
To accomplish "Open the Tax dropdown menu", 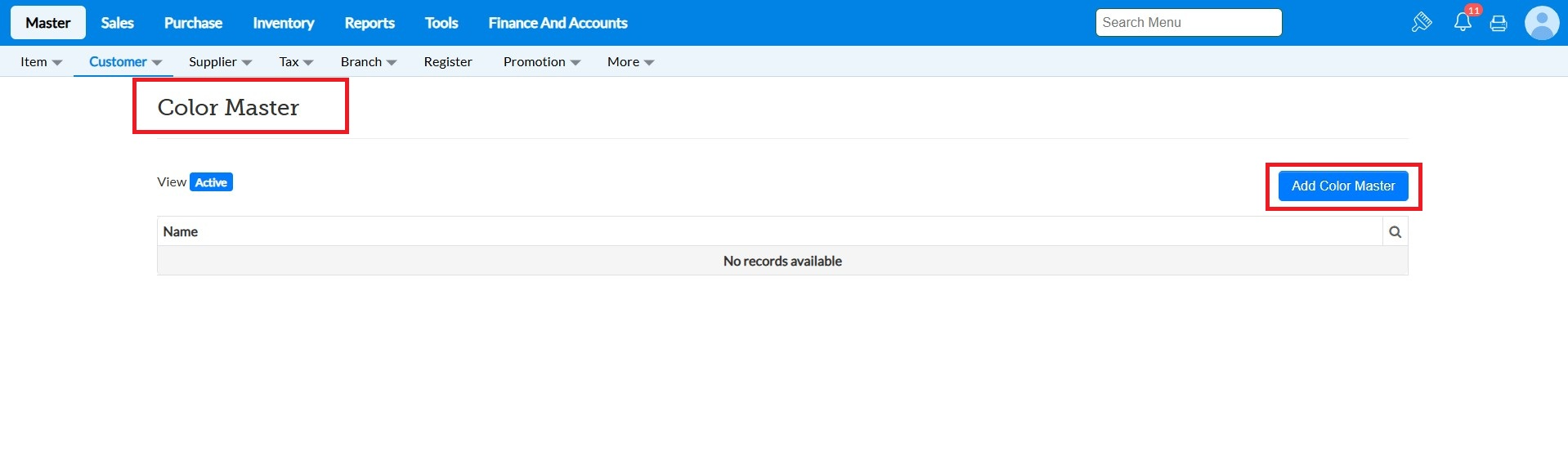I will coord(296,62).
